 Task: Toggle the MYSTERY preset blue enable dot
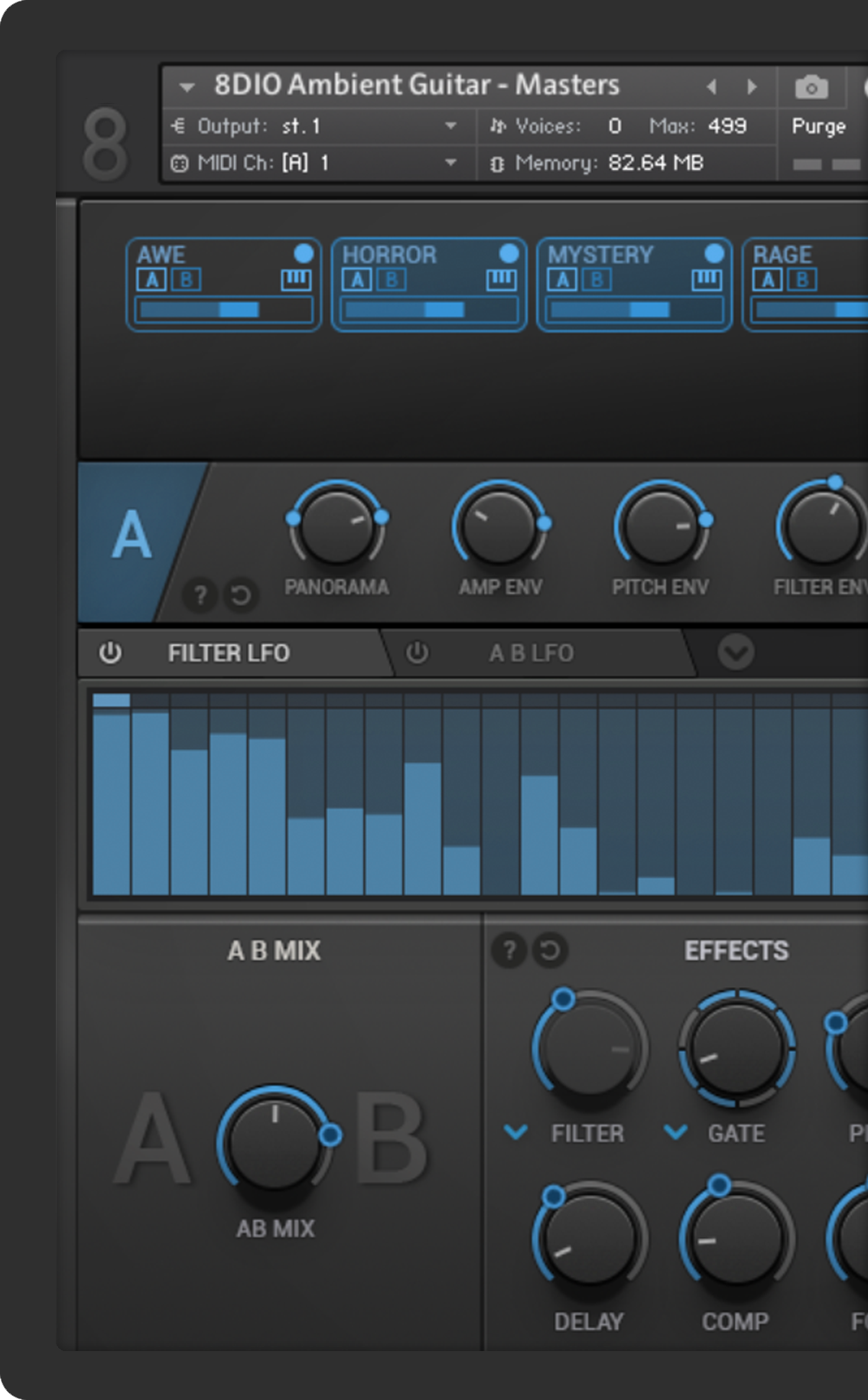pos(714,253)
